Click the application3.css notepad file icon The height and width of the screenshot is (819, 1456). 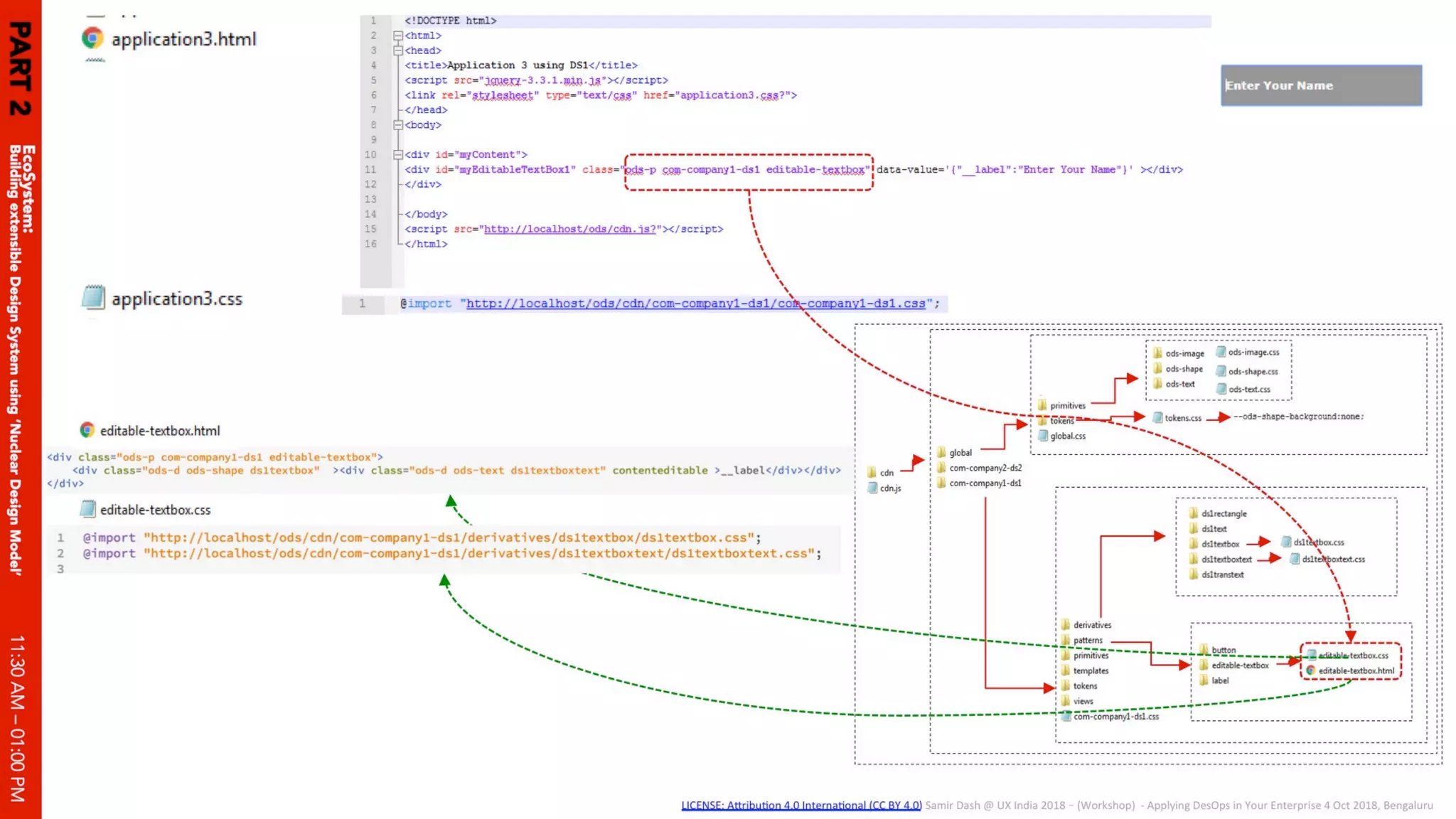93,297
